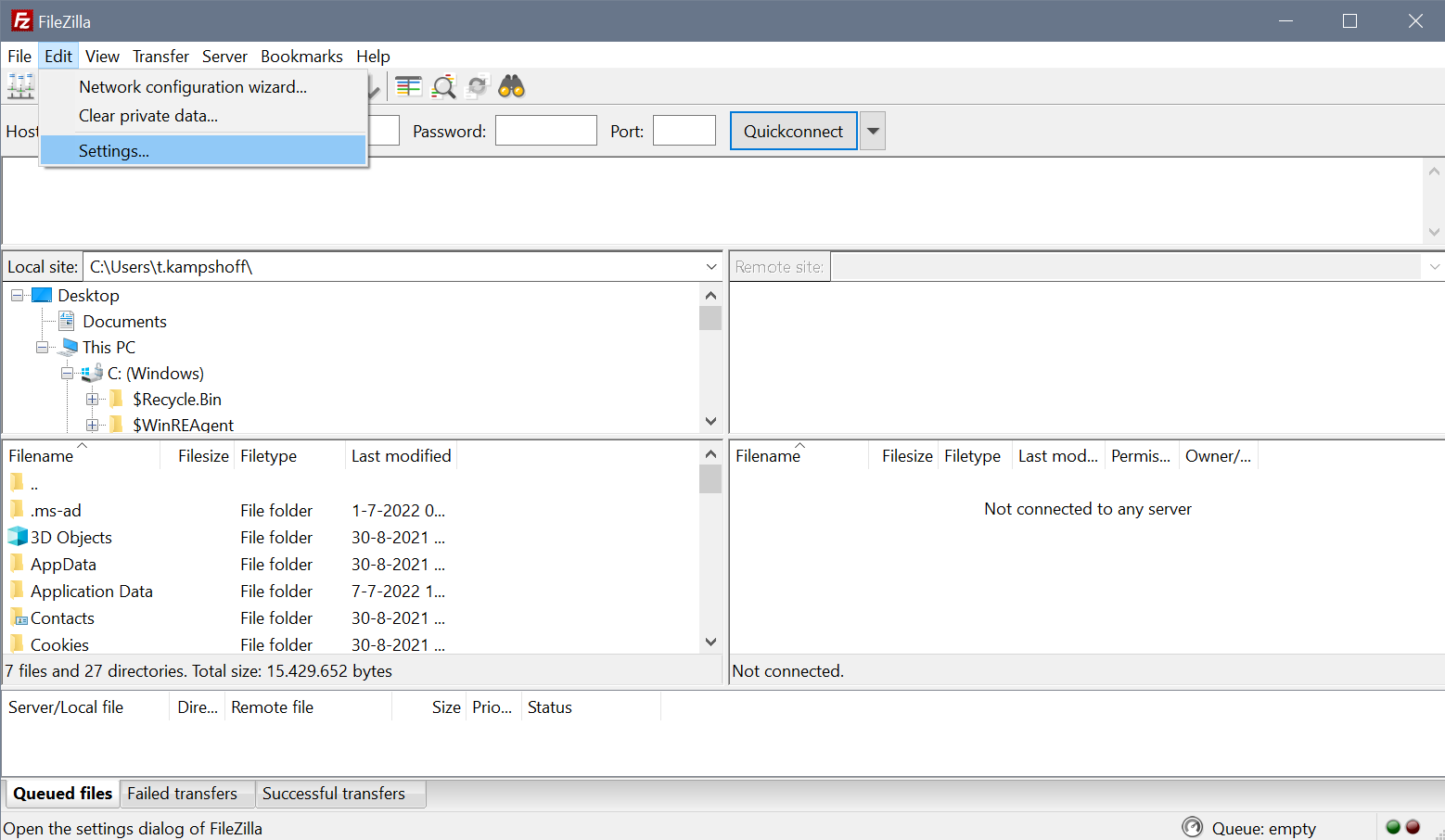Toggle directory comparison toolbar icon
1445x840 pixels.
[409, 86]
